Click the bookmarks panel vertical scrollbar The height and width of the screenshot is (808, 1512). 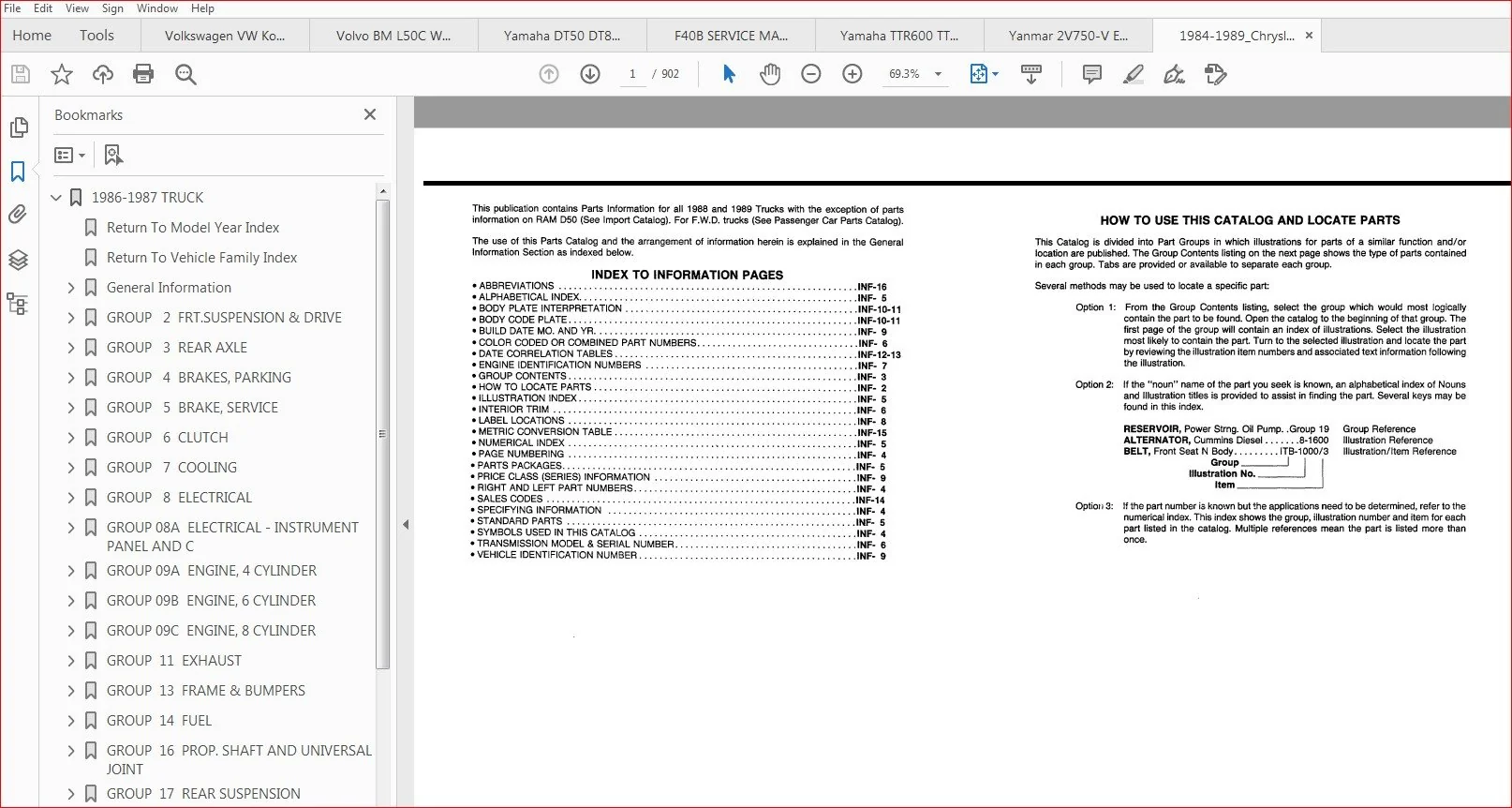(382, 433)
